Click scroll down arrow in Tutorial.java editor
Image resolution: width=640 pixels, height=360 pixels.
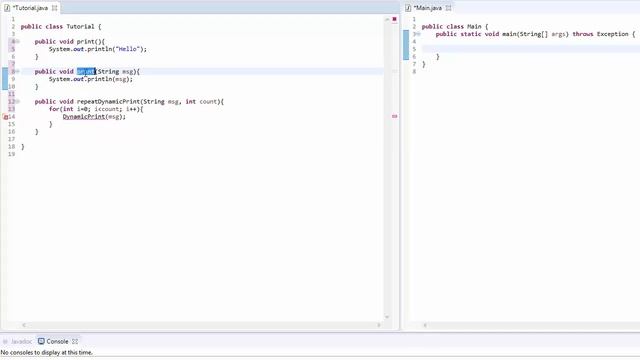point(387,317)
